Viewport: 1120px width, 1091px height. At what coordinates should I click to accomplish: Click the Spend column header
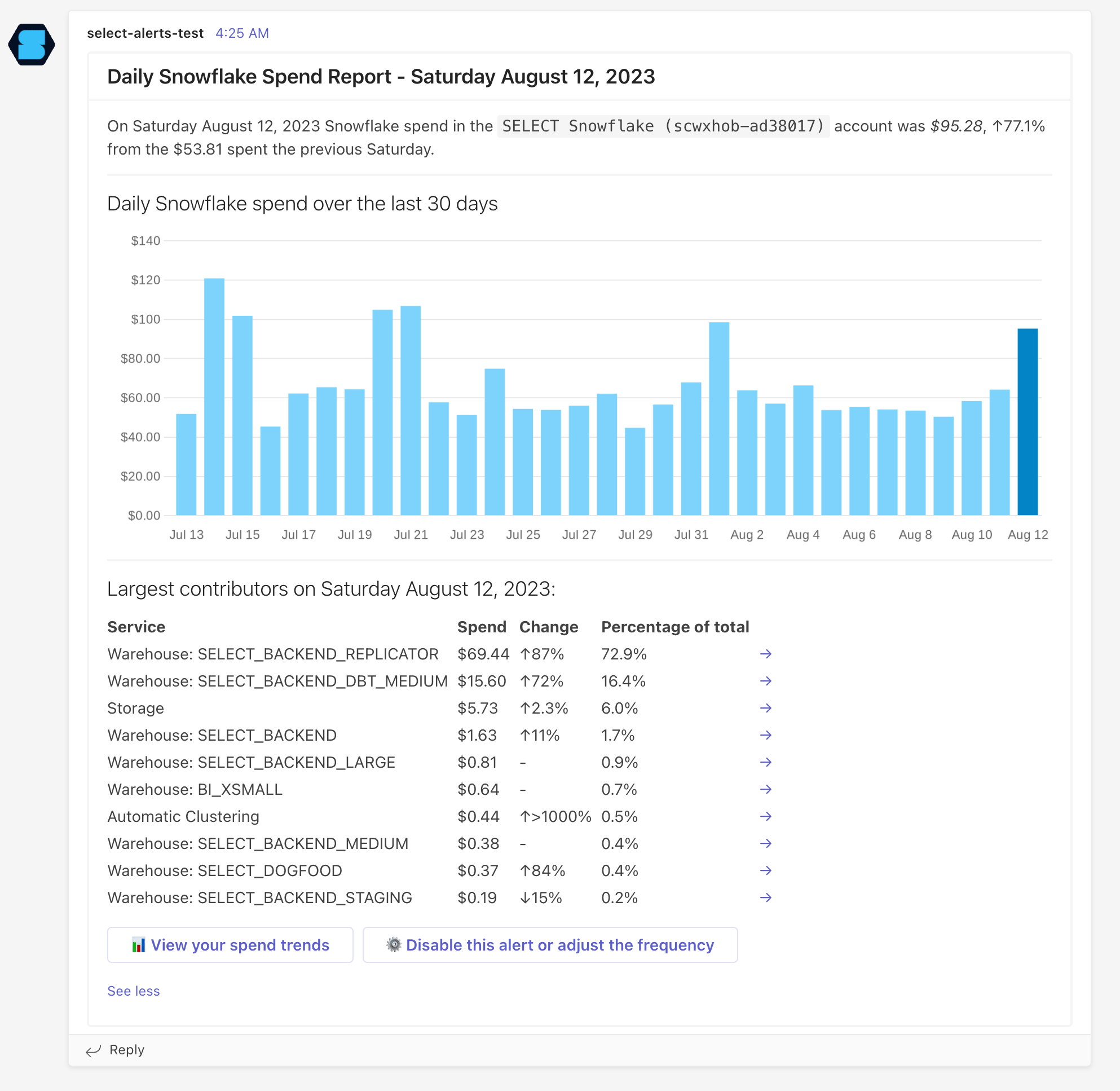(x=482, y=627)
